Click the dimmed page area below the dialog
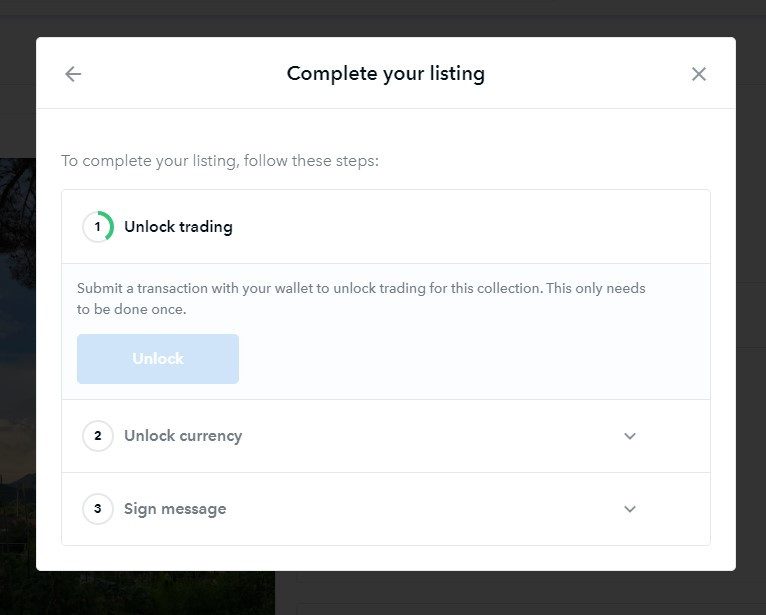This screenshot has height=615, width=766. (x=500, y=594)
